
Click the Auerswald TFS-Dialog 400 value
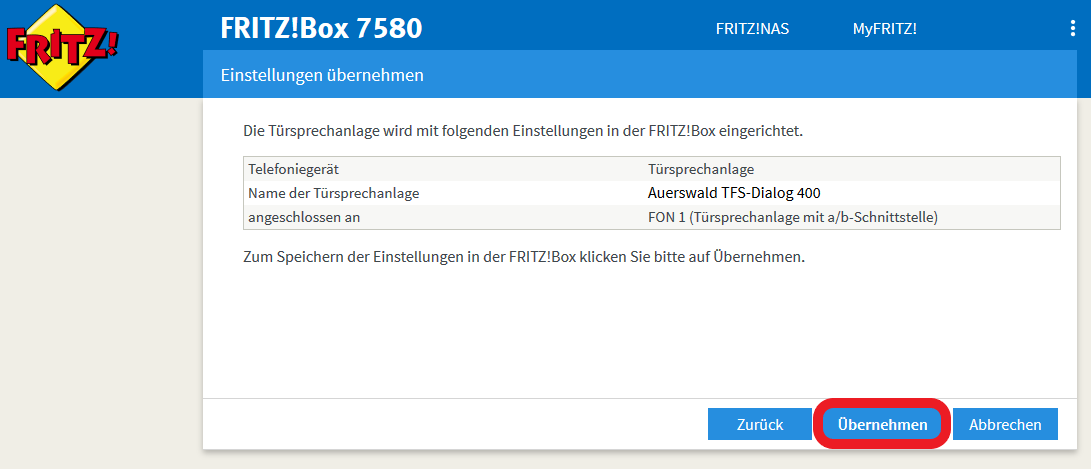click(x=734, y=193)
